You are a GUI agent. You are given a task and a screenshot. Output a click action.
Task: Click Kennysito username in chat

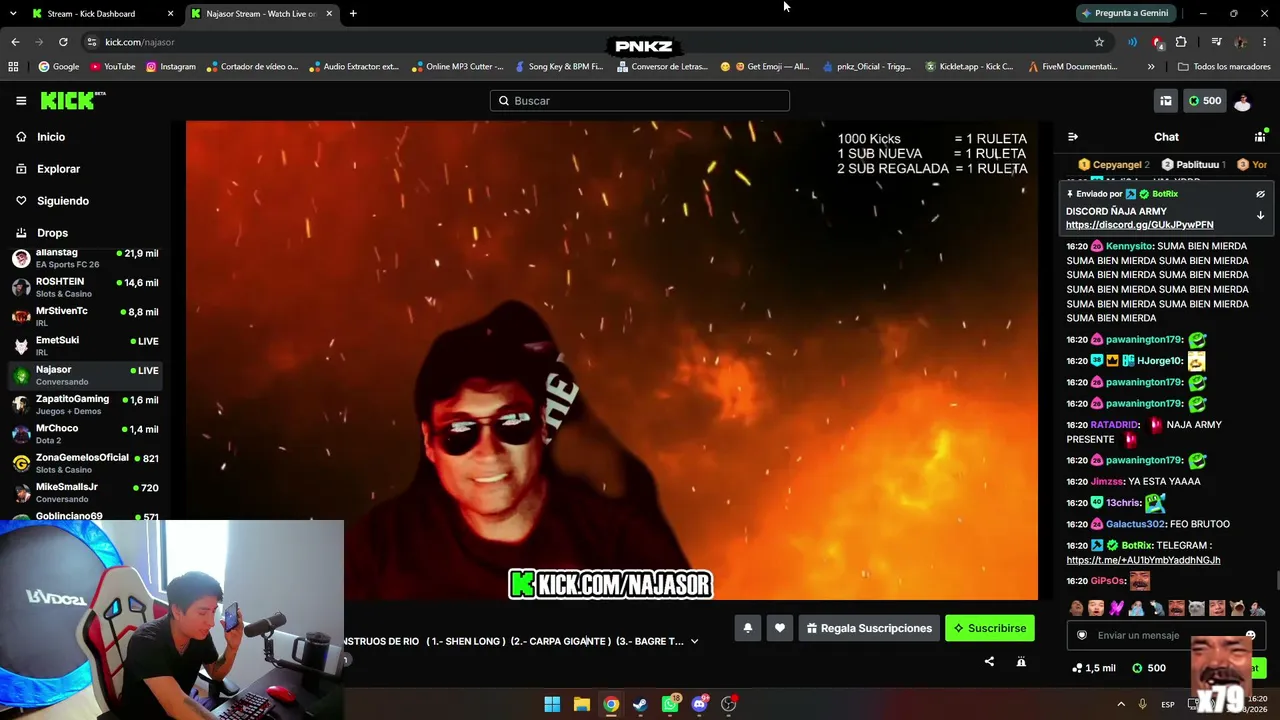coord(1128,246)
